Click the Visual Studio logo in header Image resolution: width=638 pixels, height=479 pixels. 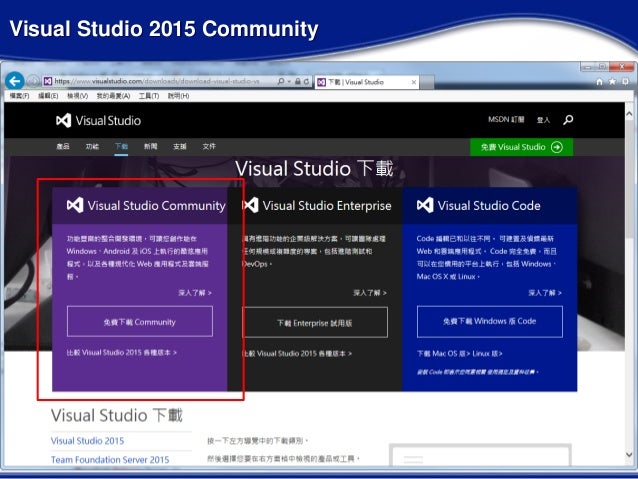98,120
